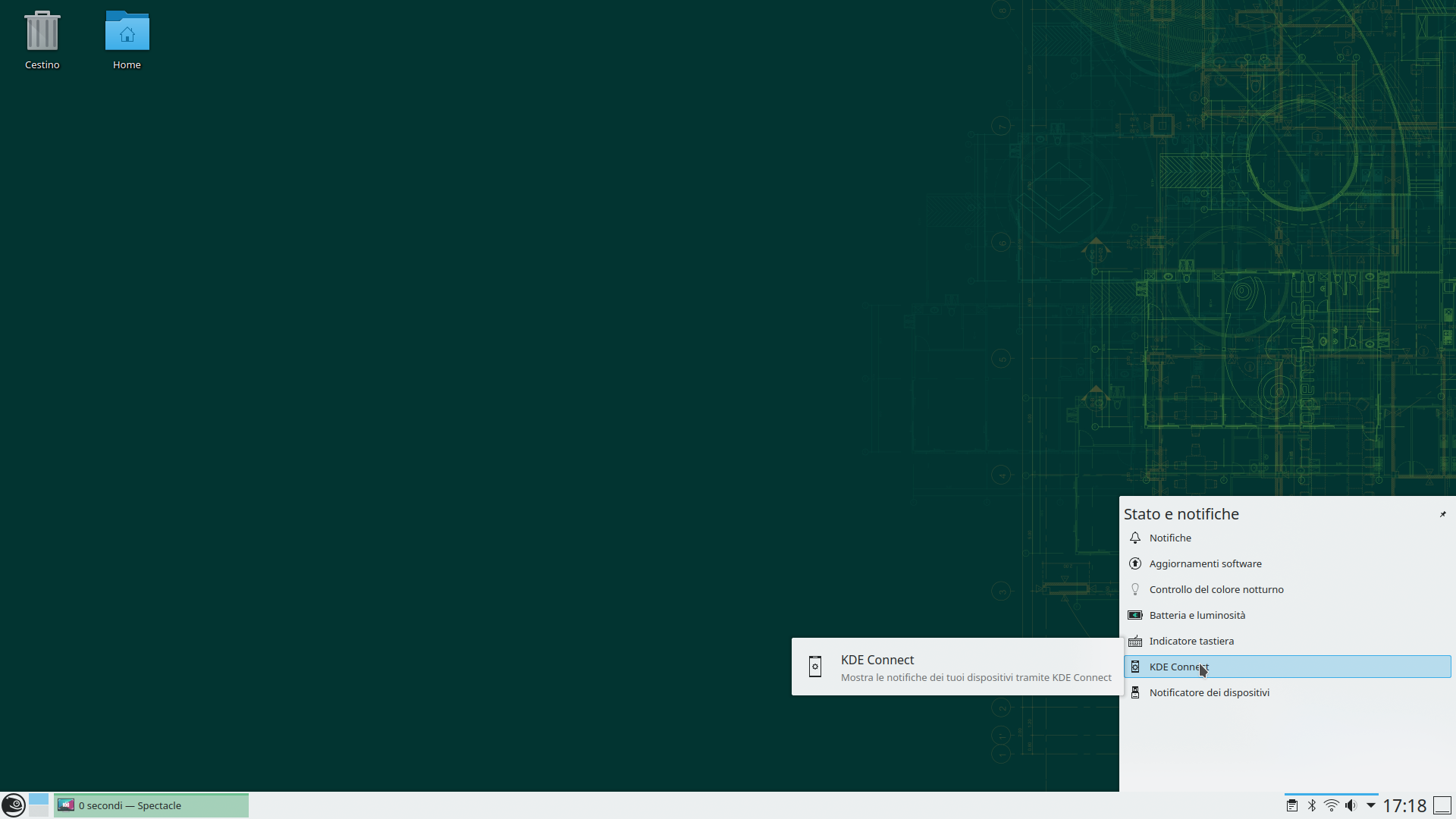Viewport: 1456px width, 819px height.
Task: Open Controllo del colore notturno
Action: [1216, 589]
